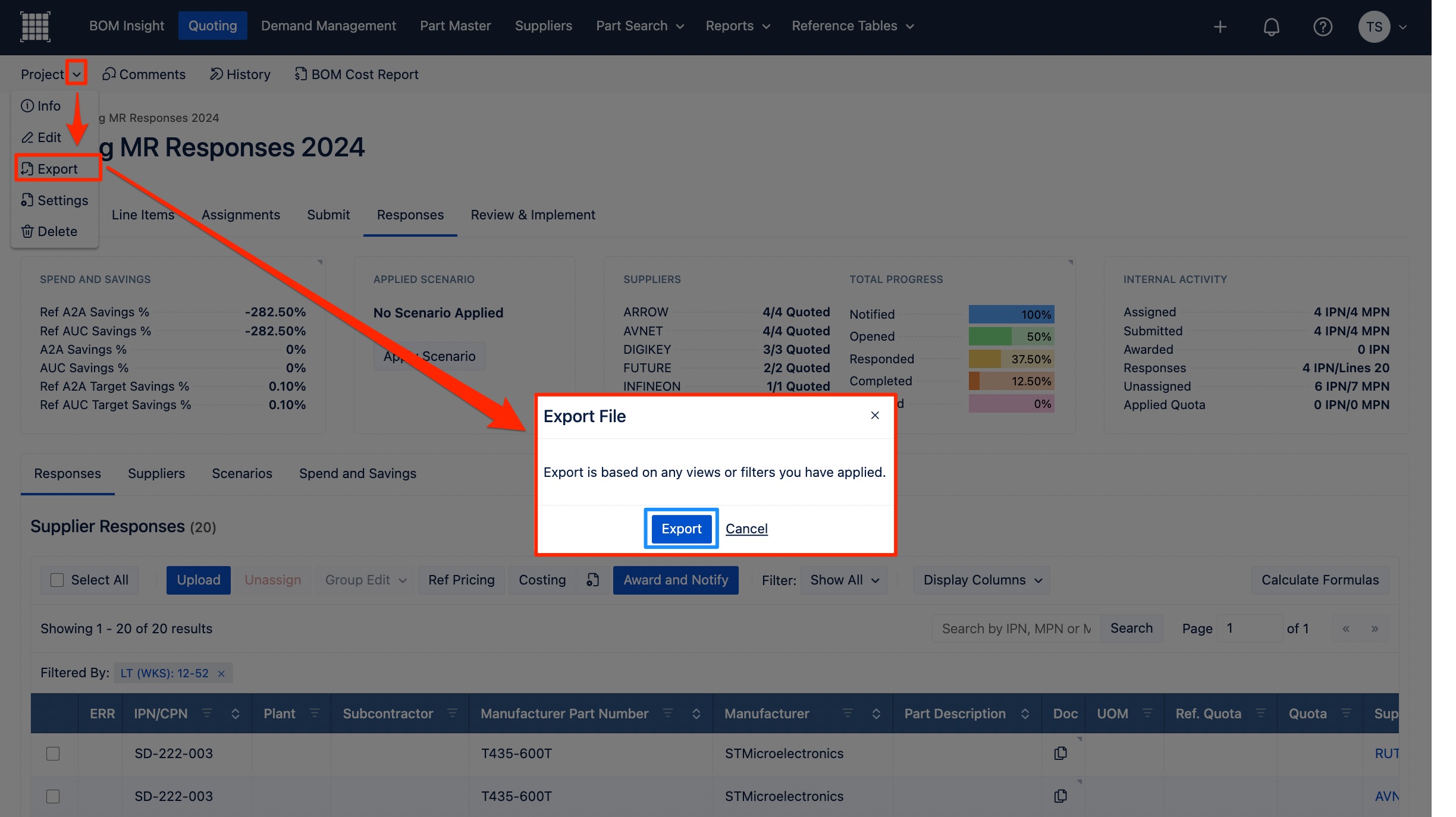Open the Group Edit dropdown

[365, 580]
